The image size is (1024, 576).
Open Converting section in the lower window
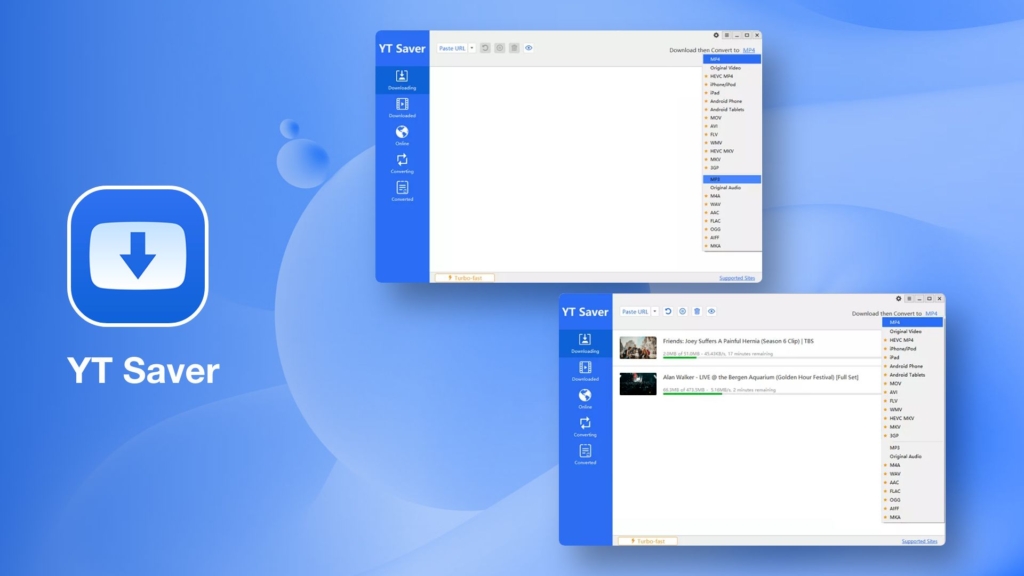[584, 426]
